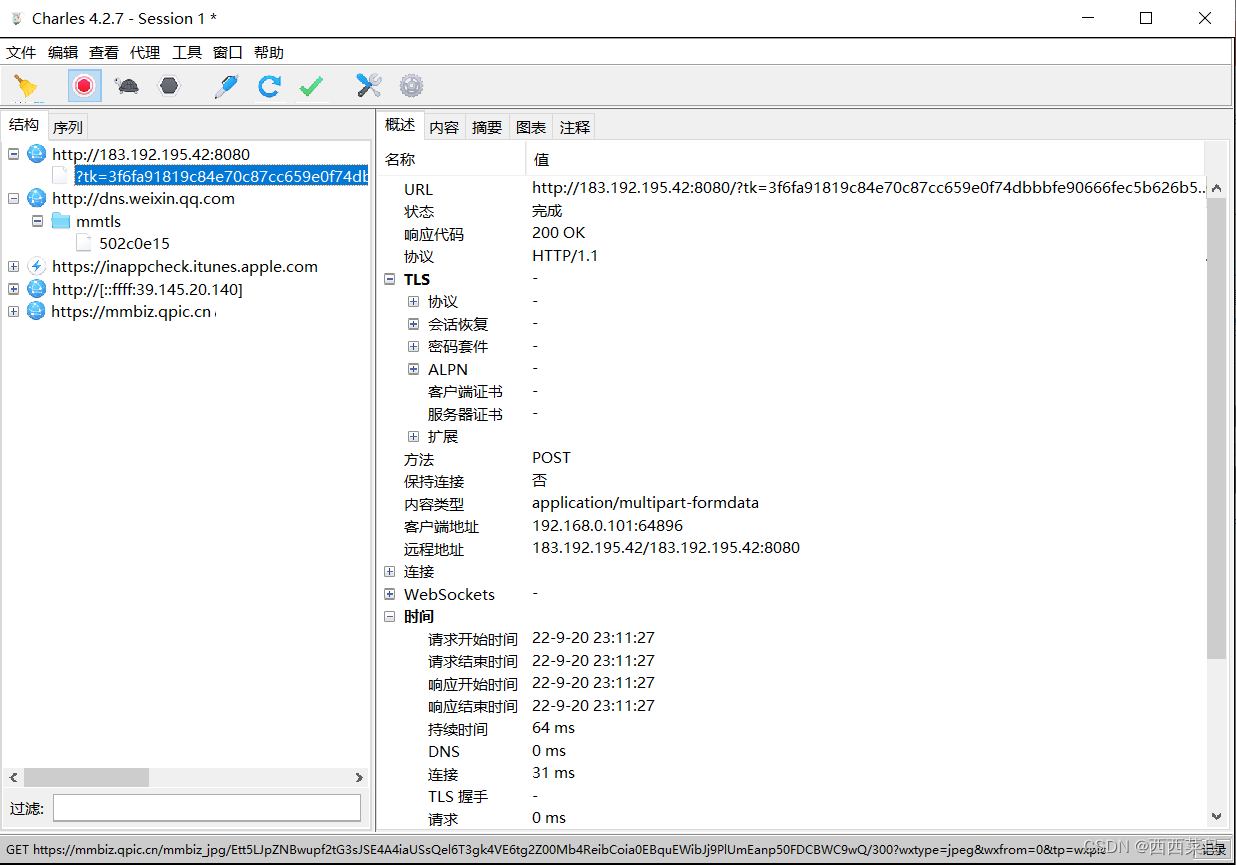Select the 502c0e15 tree entry
The image size is (1236, 865).
[134, 242]
